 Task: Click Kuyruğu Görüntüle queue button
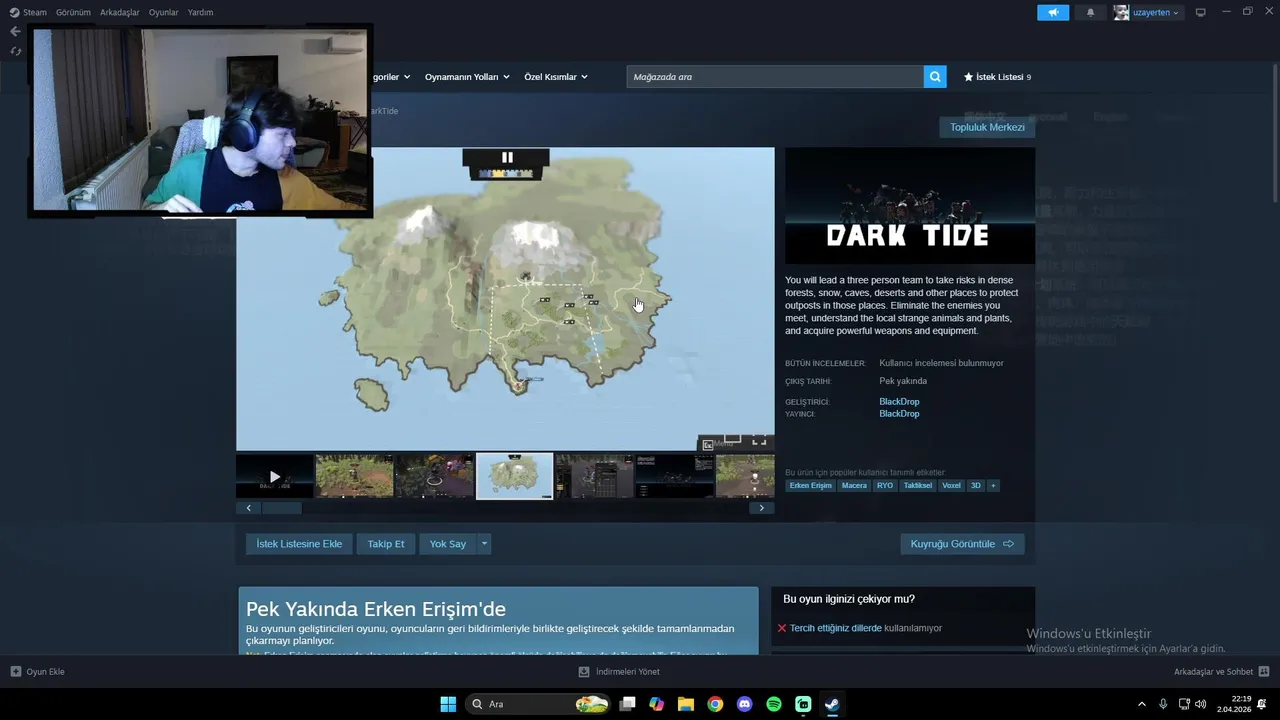[962, 544]
